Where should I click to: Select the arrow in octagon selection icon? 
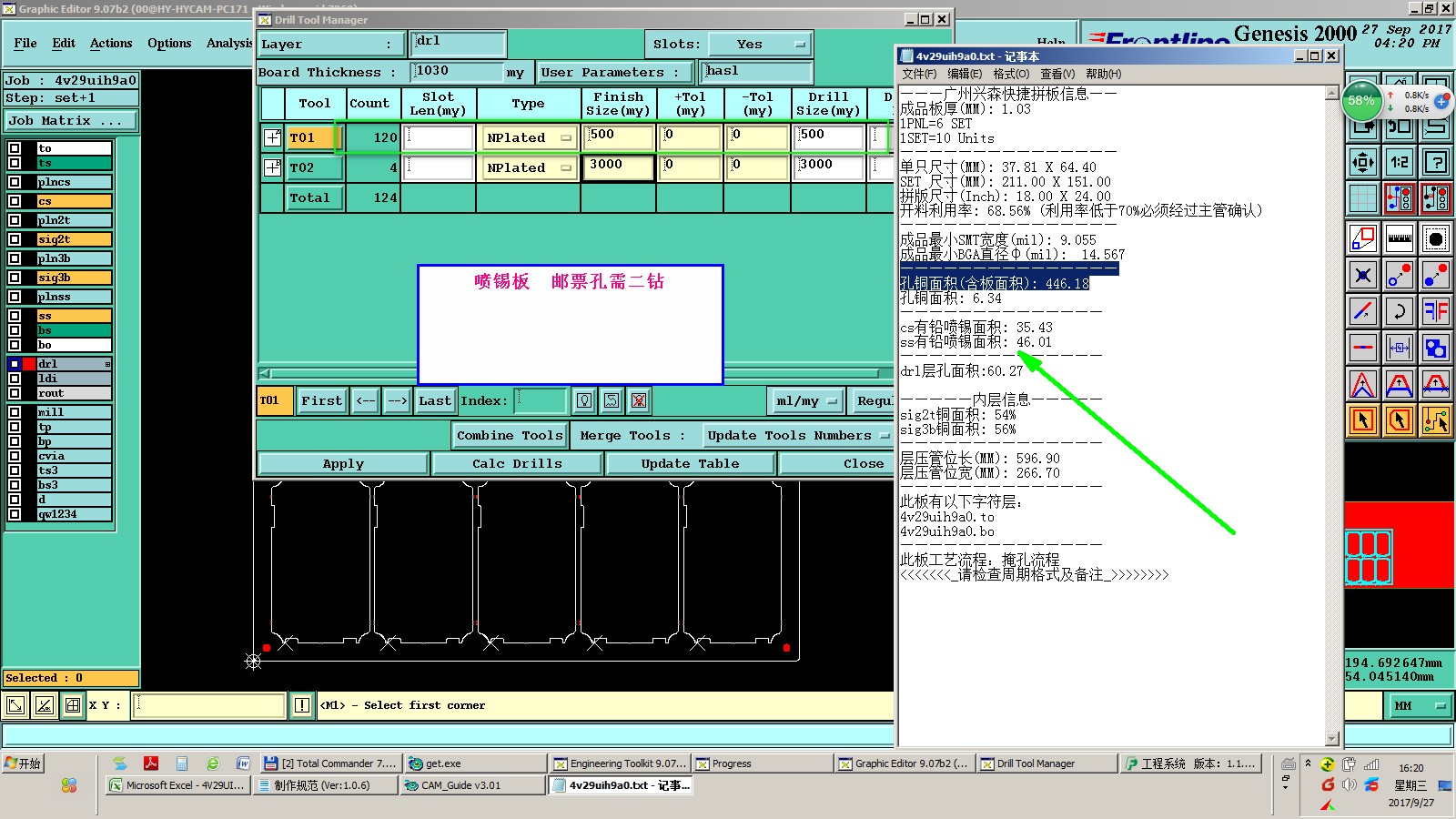[x=1400, y=420]
